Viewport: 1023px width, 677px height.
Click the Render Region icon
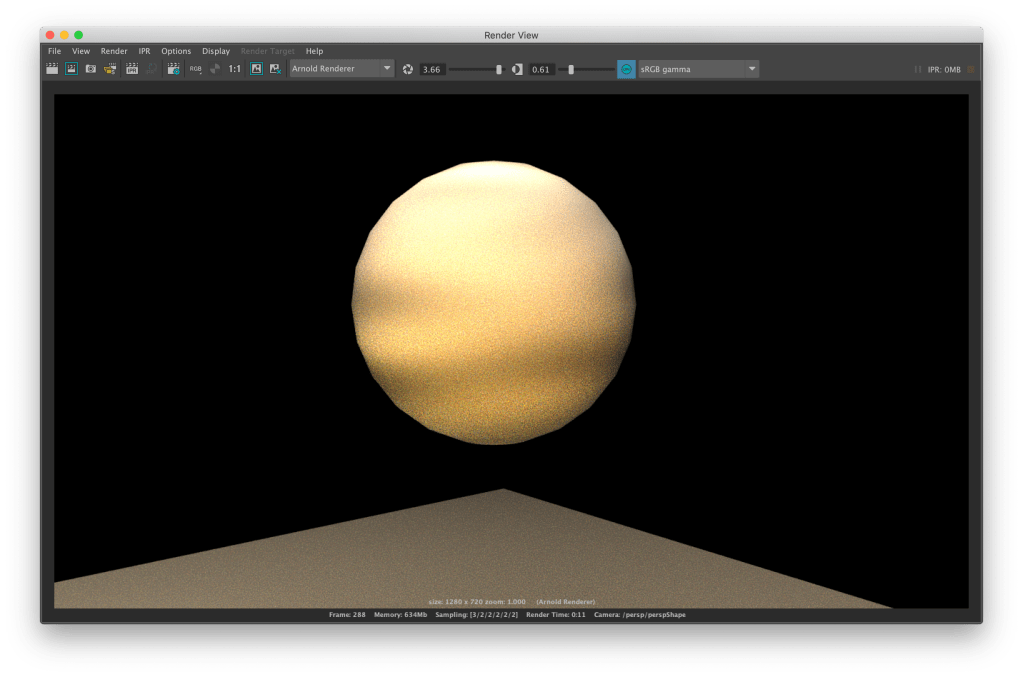click(72, 69)
